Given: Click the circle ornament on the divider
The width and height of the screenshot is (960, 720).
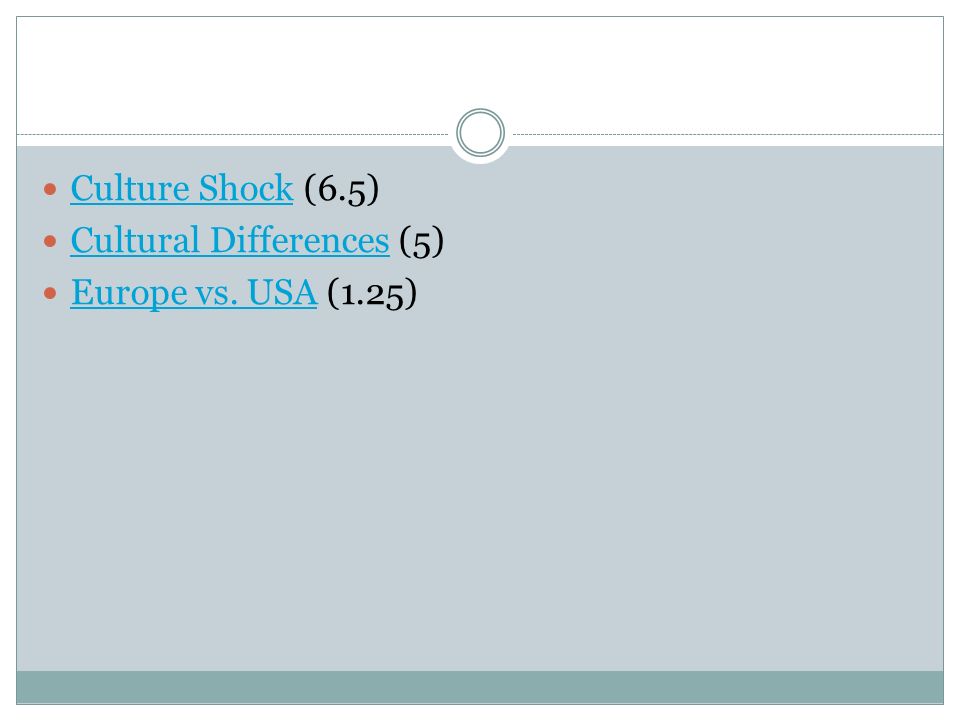Looking at the screenshot, I should coord(481,133).
